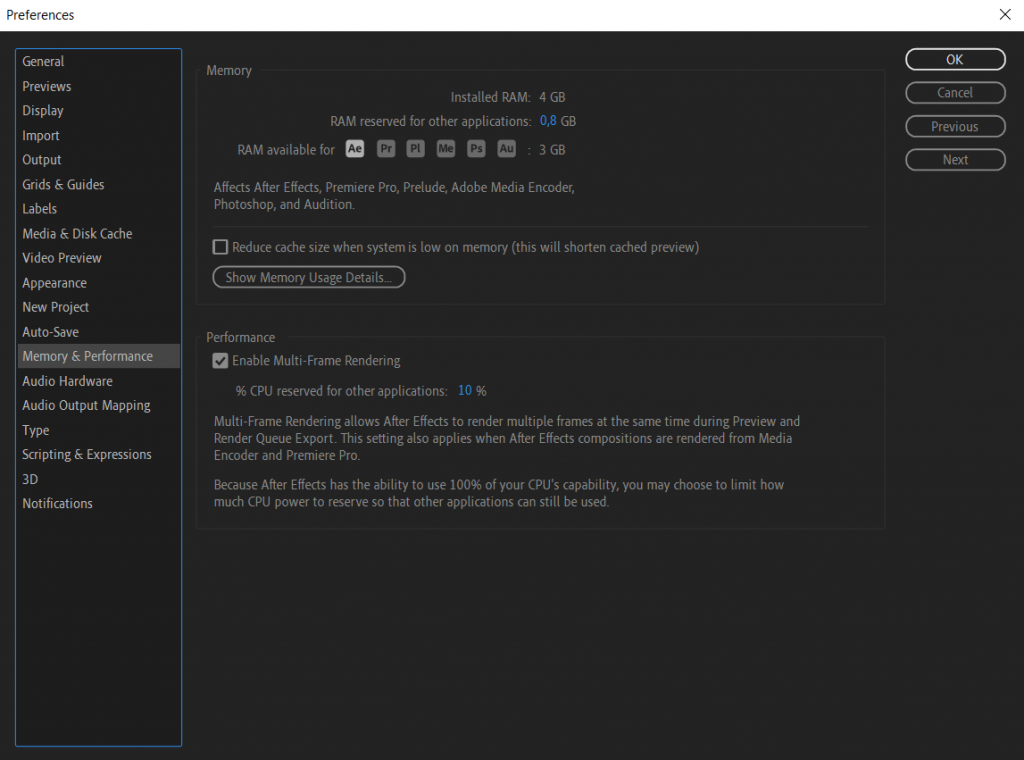Click Show Memory Usage Details button
This screenshot has height=760, width=1024.
[309, 278]
